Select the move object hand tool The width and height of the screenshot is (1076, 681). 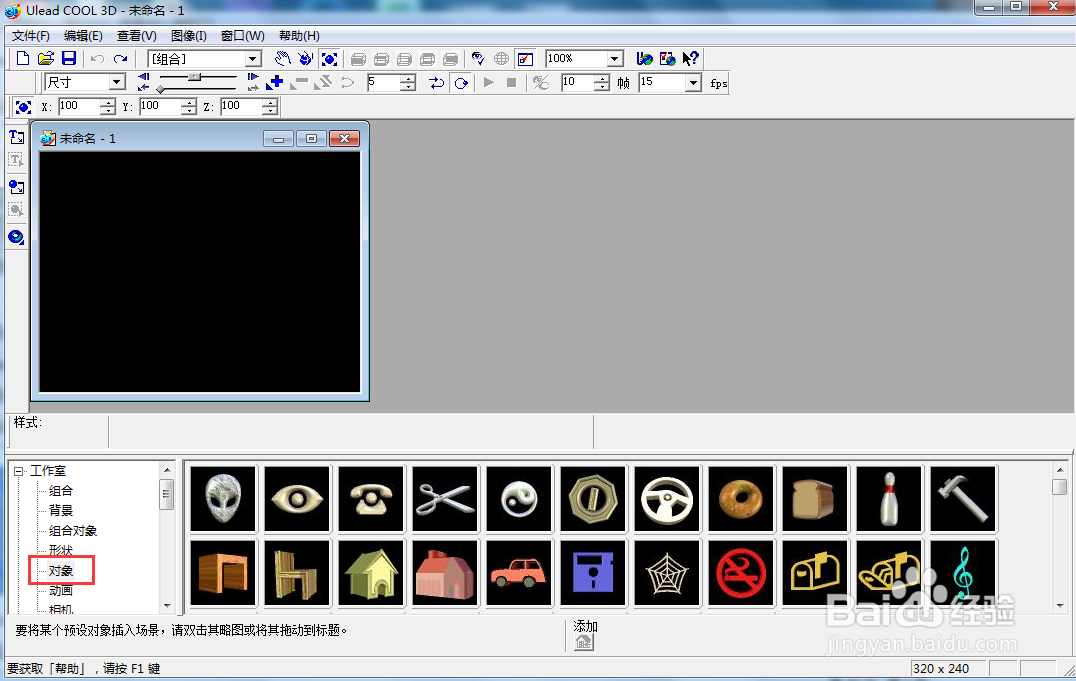pos(282,59)
